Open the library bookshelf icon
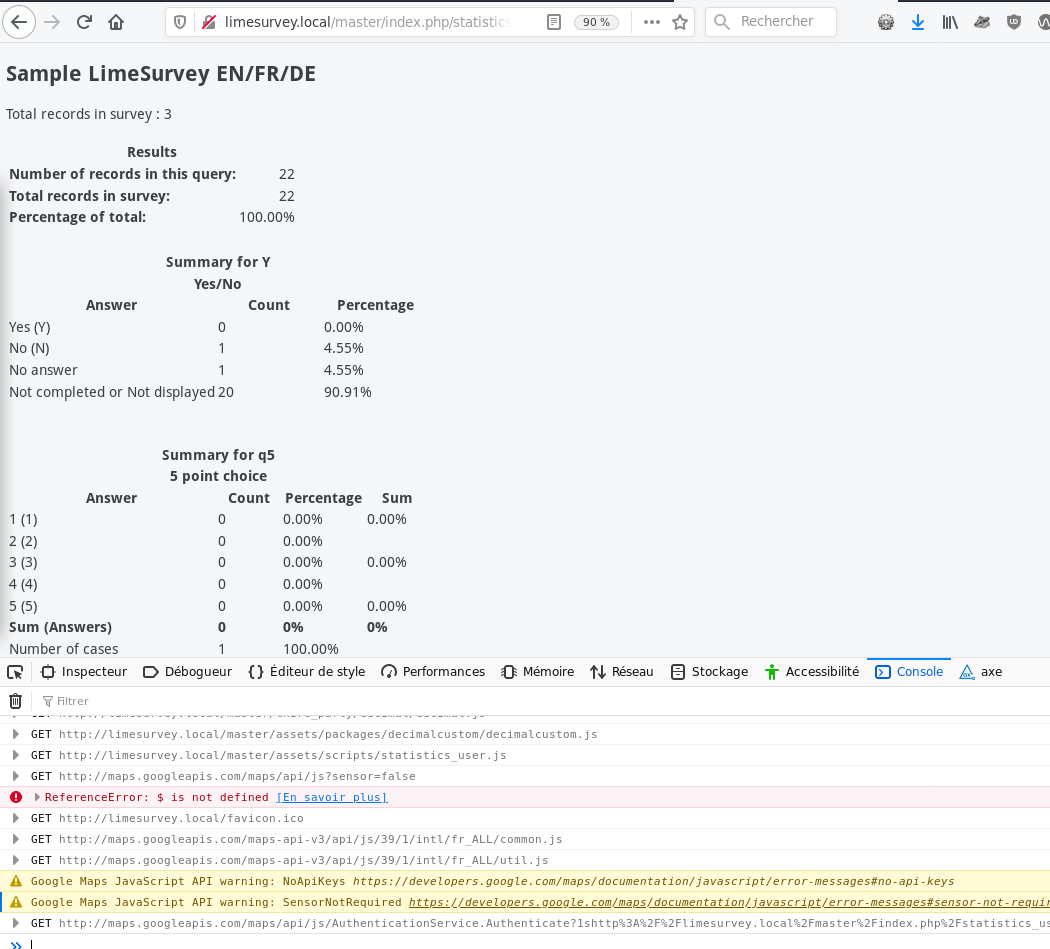Image resolution: width=1050 pixels, height=949 pixels. click(x=950, y=22)
